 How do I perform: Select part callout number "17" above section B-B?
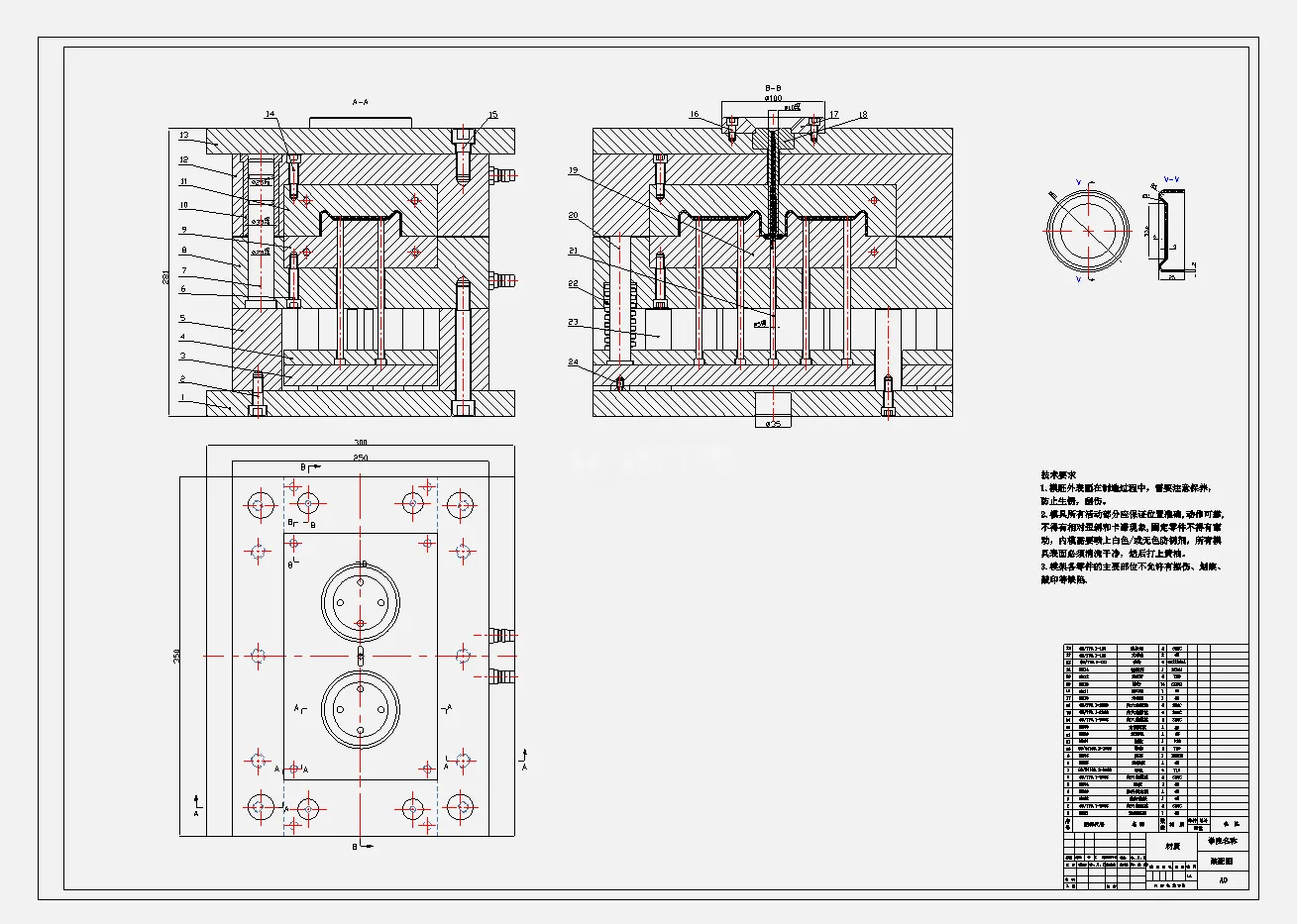tap(834, 115)
